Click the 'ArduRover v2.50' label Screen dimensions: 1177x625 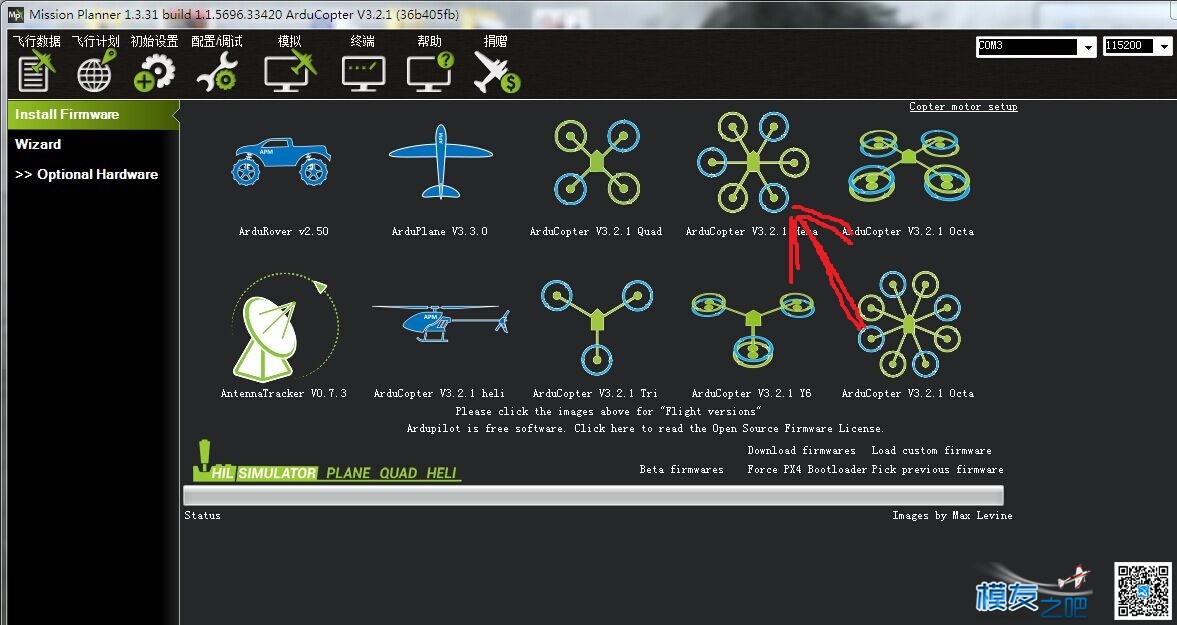284,231
